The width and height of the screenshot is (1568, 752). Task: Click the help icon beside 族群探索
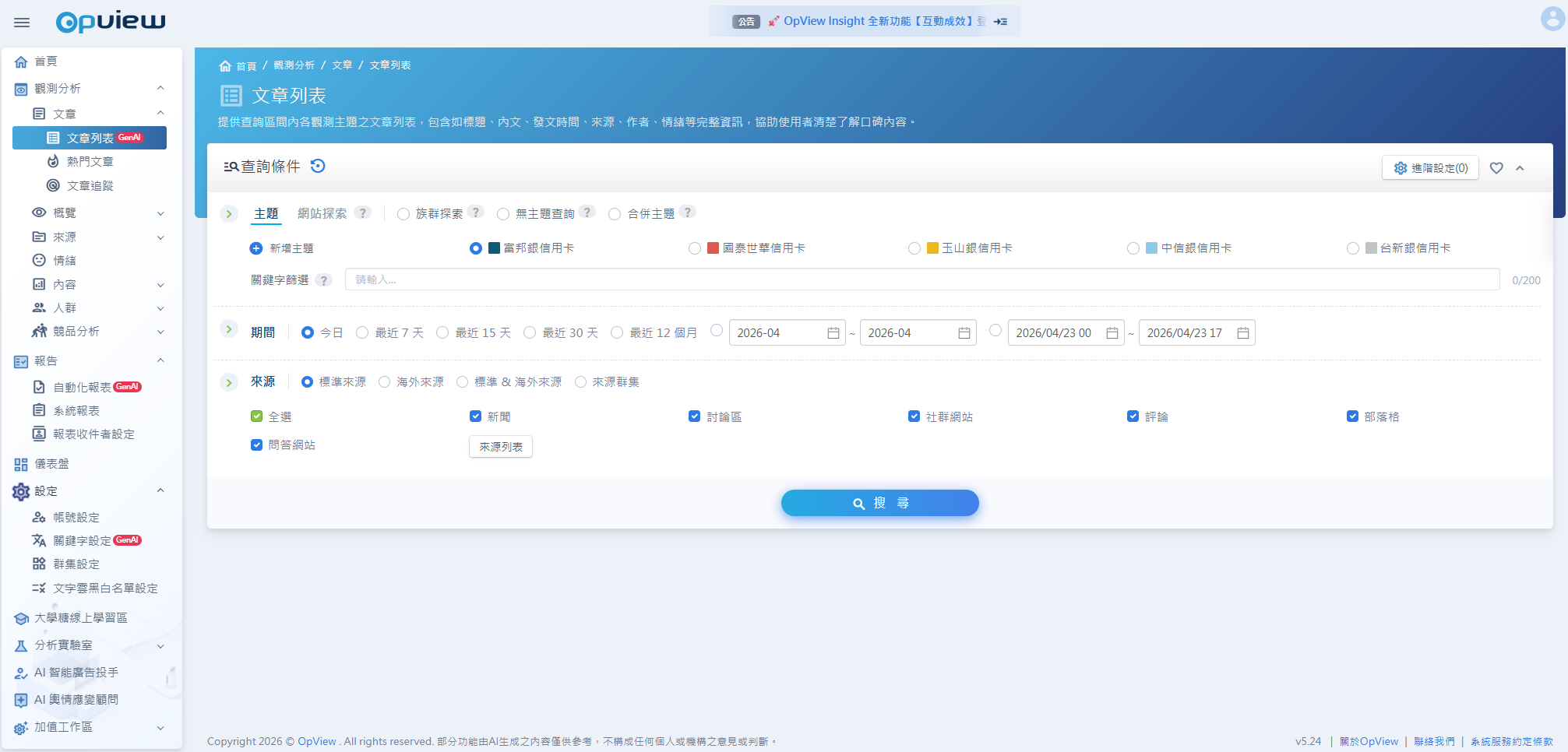[476, 212]
